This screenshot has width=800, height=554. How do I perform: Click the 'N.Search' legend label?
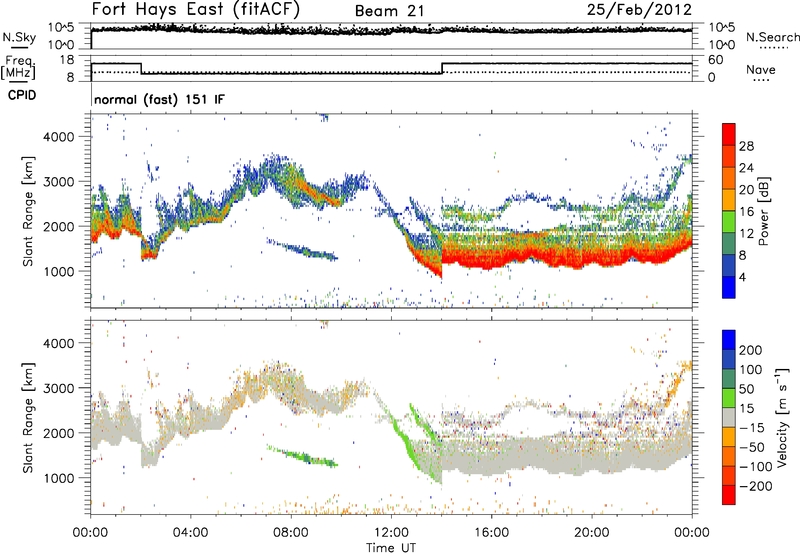click(x=772, y=37)
